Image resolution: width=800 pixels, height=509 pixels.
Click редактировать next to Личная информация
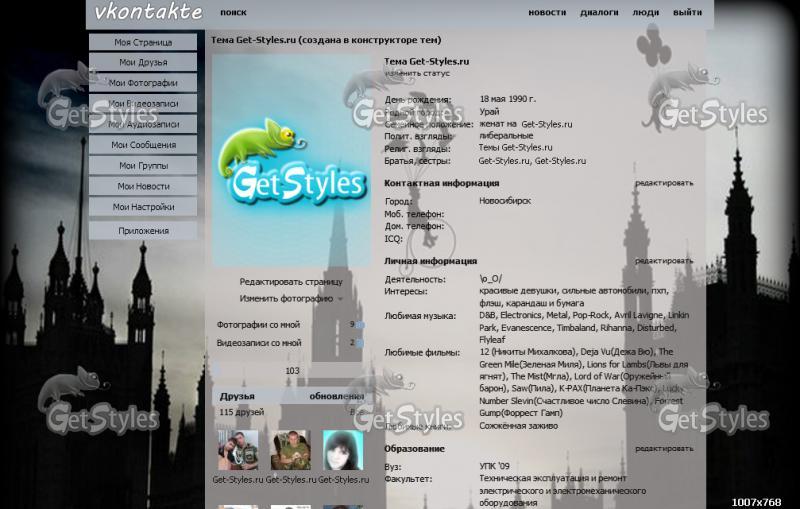click(664, 261)
